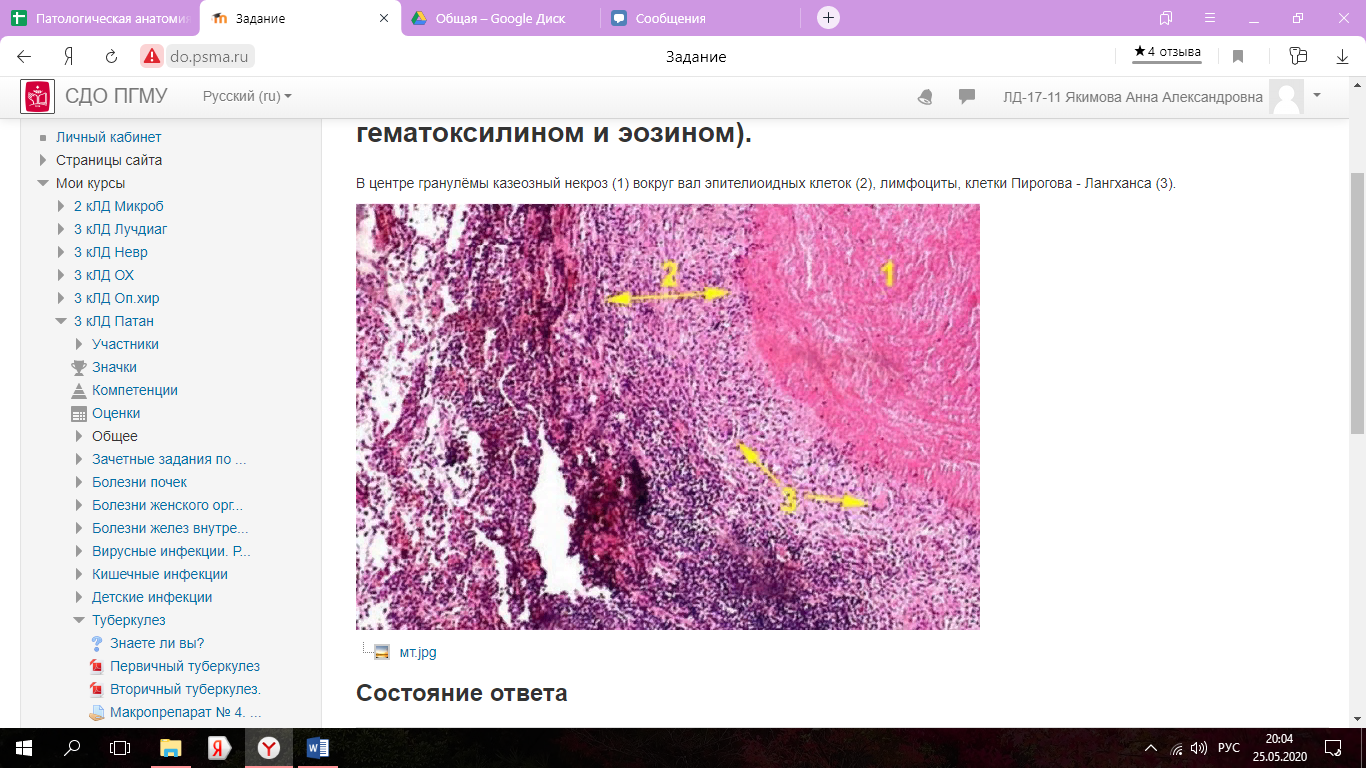Open the browser hamburger menu
The image size is (1366, 768).
[1210, 18]
